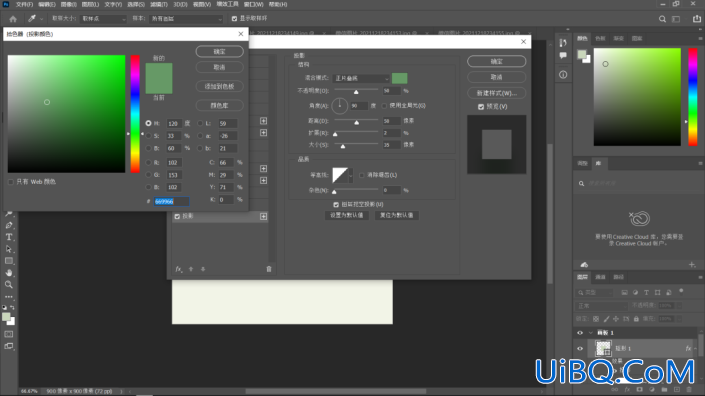Click Add to Swatches button
This screenshot has width=705, height=396.
pos(219,86)
